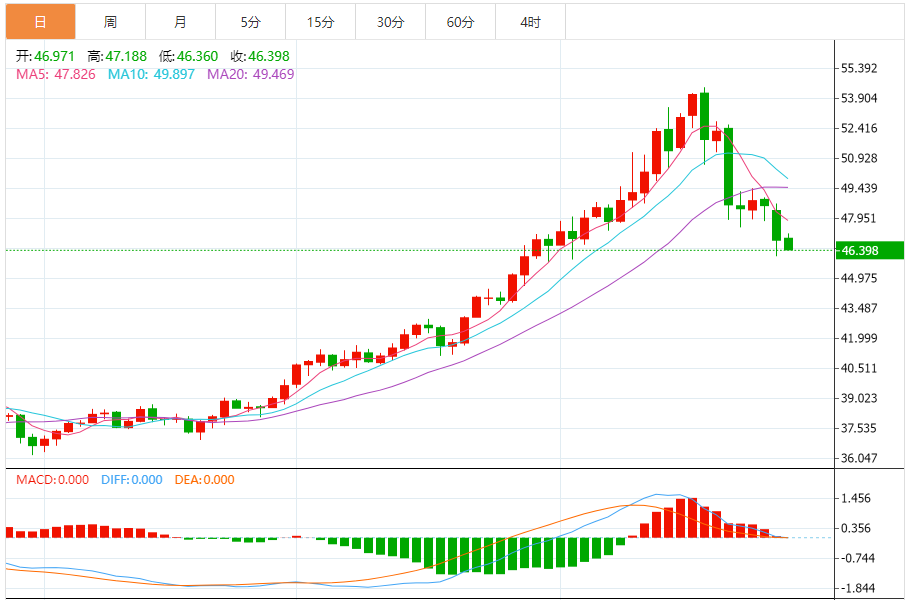
Task: Choose the 60分 interval tab
Action: coord(460,21)
